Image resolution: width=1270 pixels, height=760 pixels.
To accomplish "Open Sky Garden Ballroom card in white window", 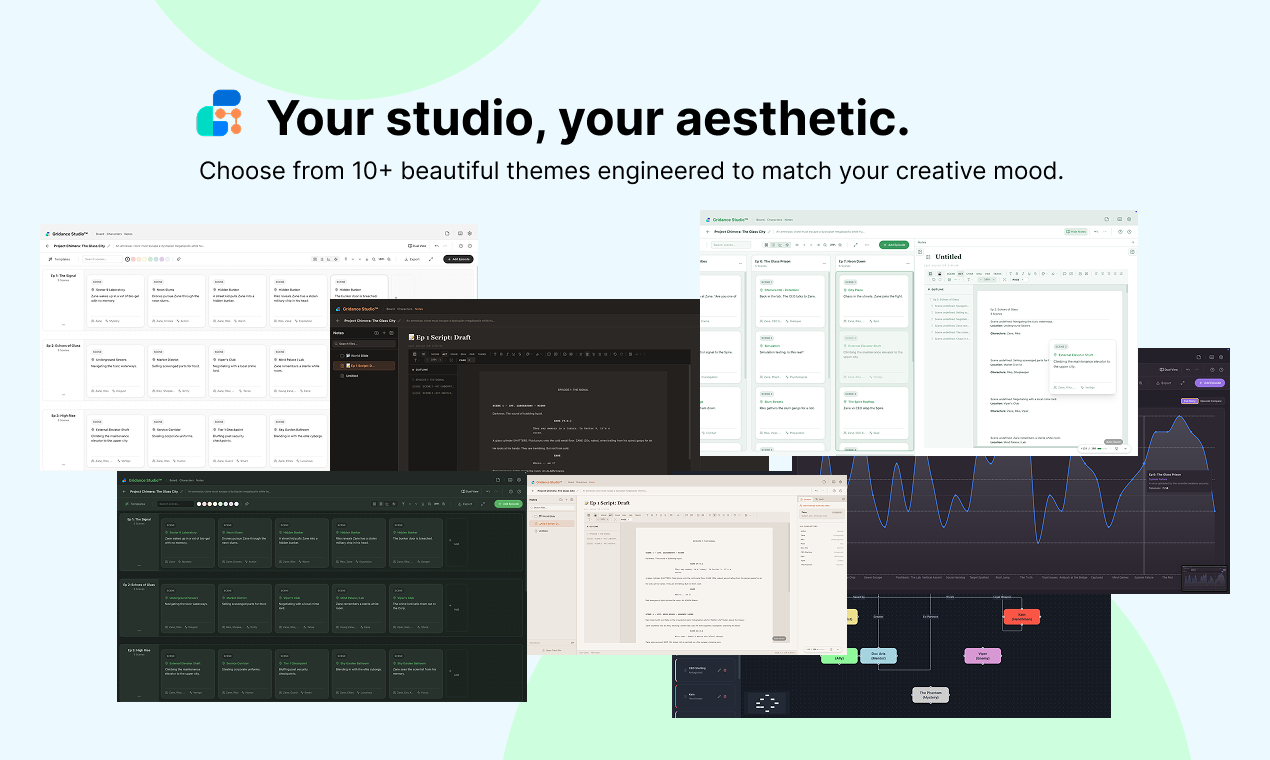I will click(298, 439).
